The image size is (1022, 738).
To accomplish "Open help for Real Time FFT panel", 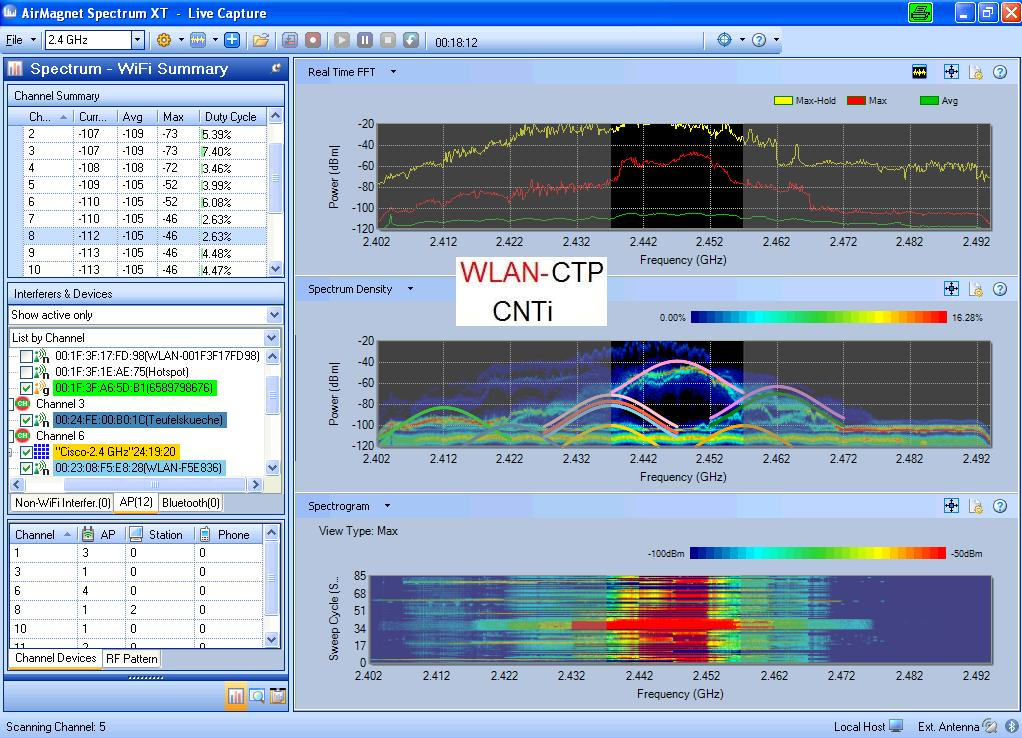I will point(1000,72).
